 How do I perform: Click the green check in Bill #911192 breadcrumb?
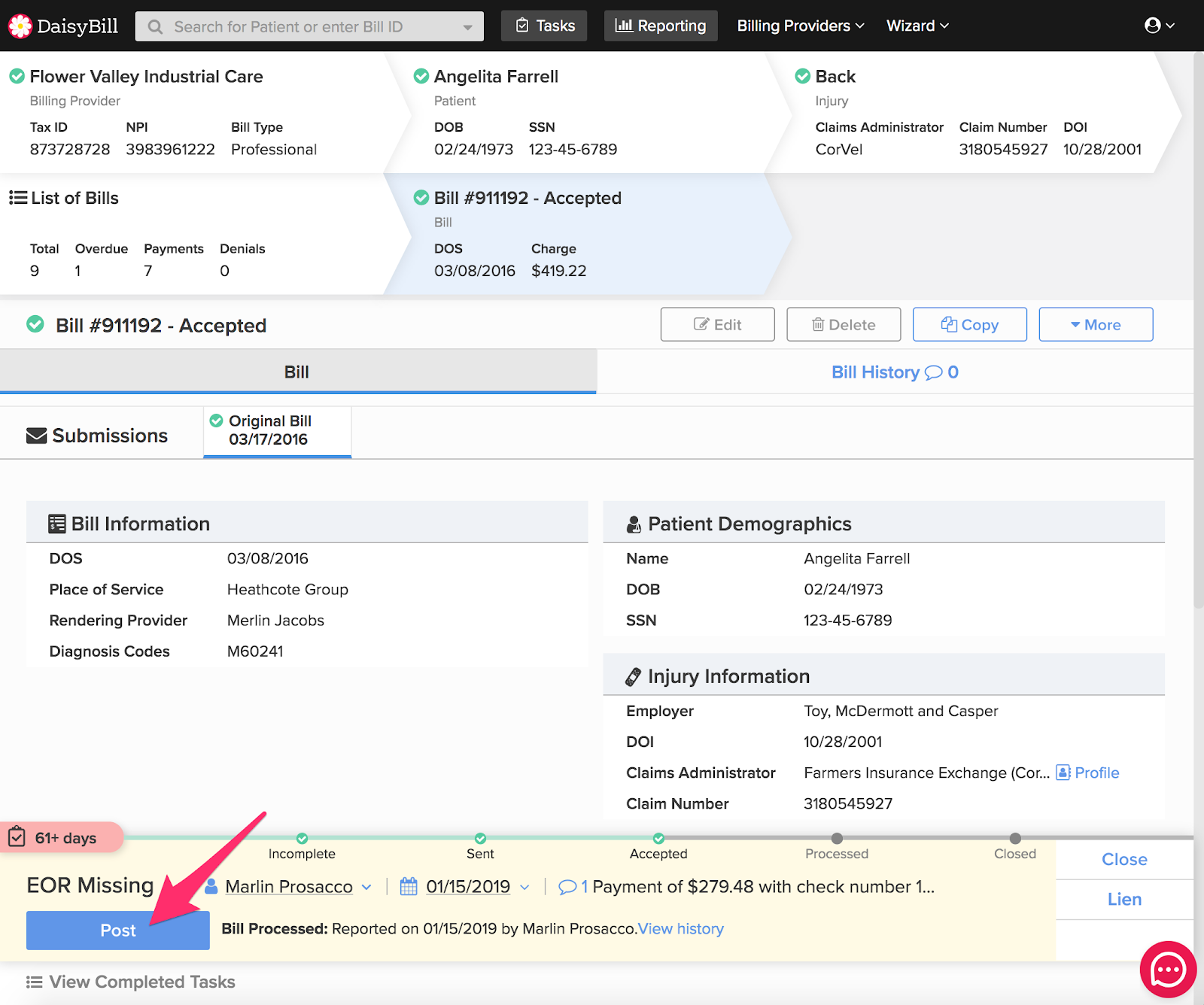point(421,198)
